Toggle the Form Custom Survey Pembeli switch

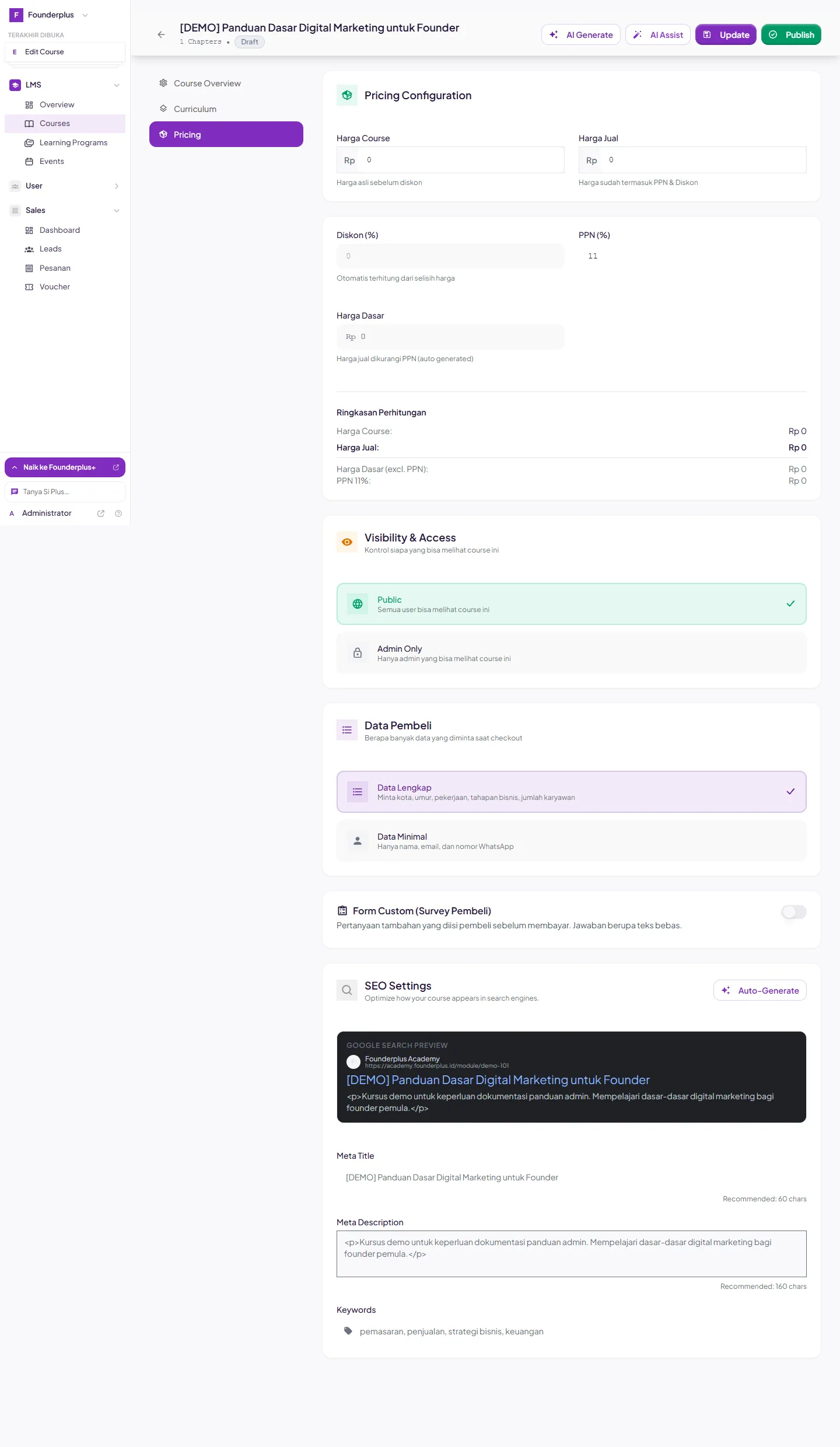(794, 911)
